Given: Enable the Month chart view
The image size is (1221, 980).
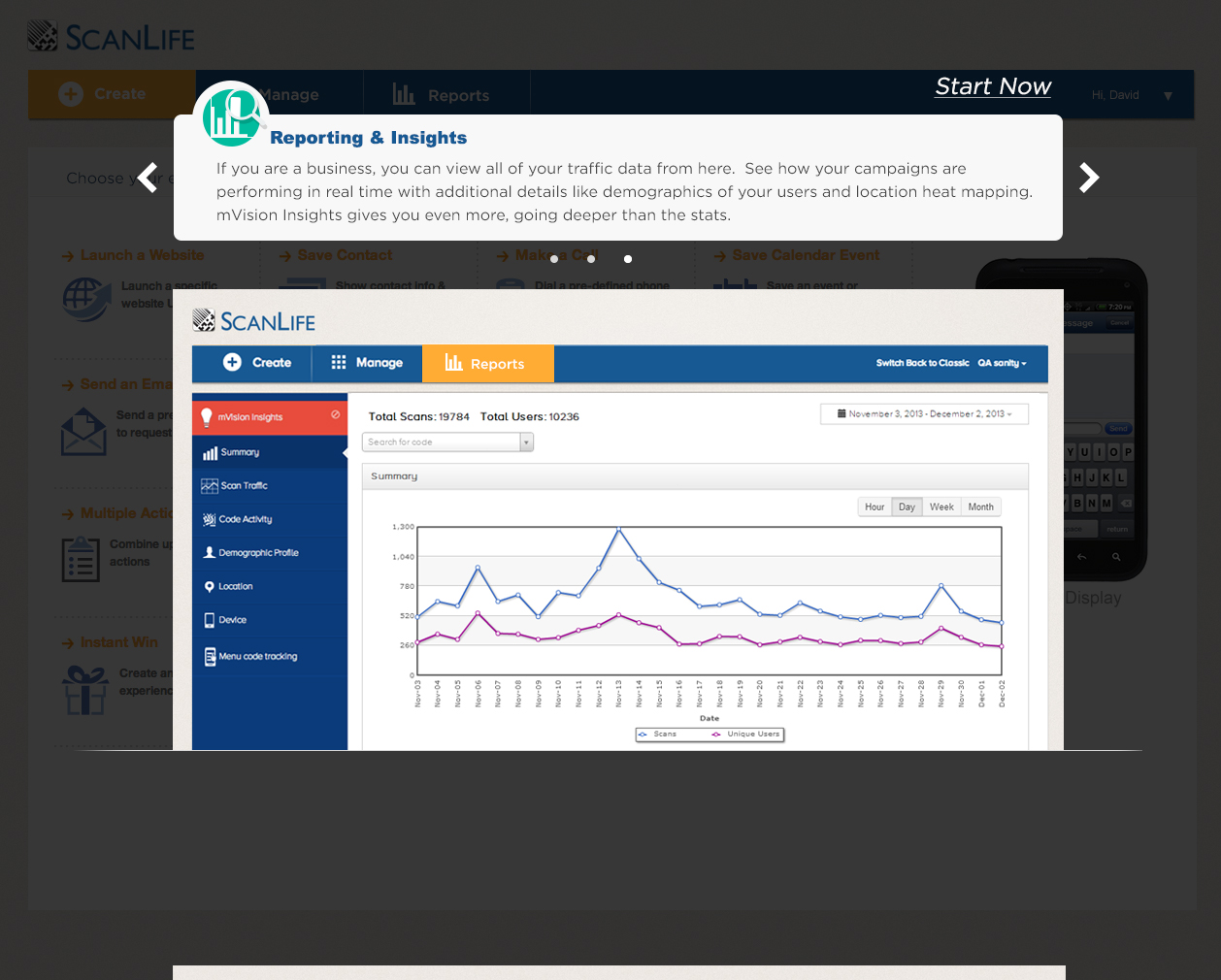Looking at the screenshot, I should click(x=979, y=506).
